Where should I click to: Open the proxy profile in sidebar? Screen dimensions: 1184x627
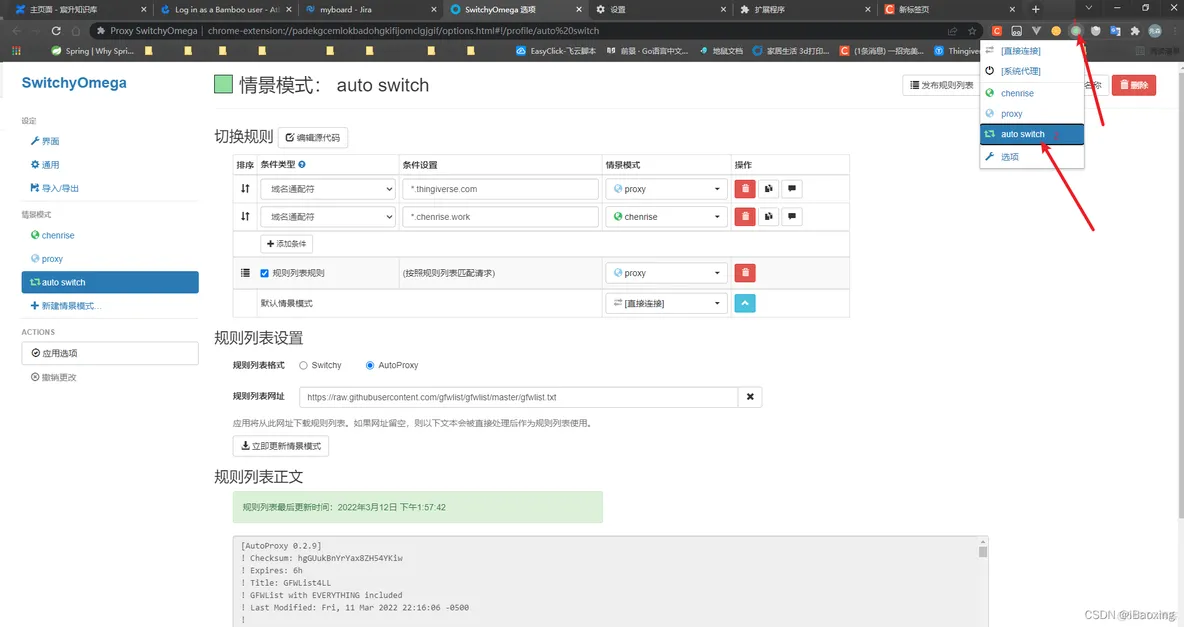coord(47,258)
